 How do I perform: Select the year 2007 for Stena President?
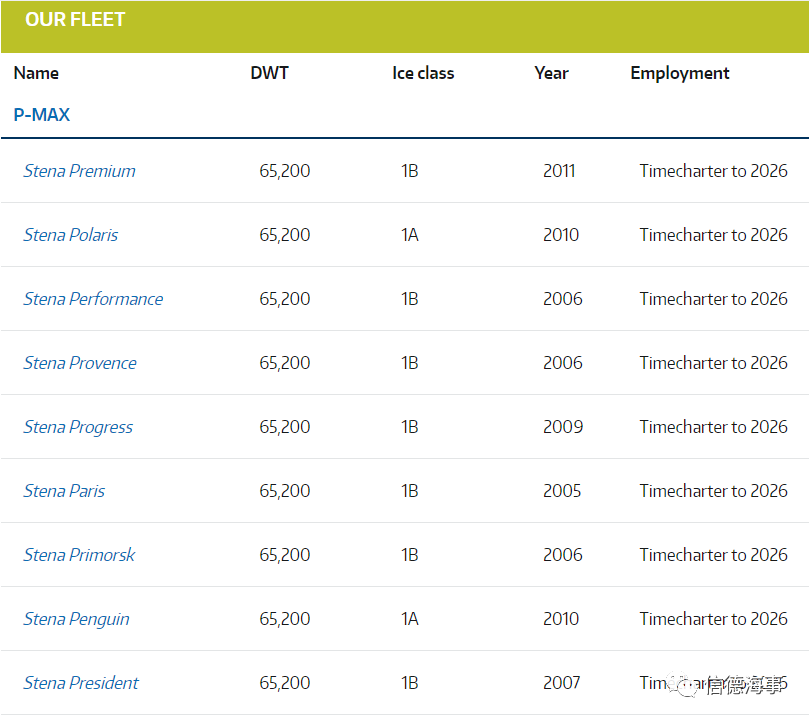(x=562, y=683)
